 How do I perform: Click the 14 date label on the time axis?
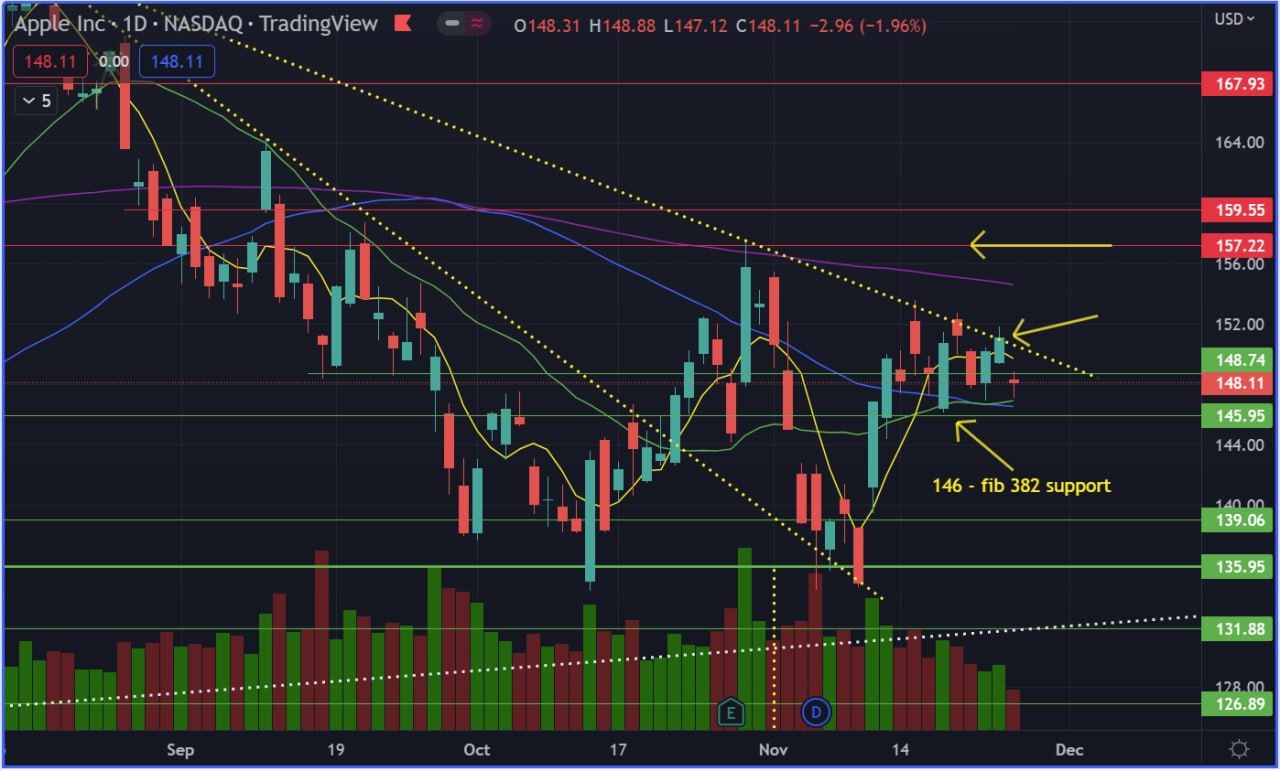pos(900,750)
